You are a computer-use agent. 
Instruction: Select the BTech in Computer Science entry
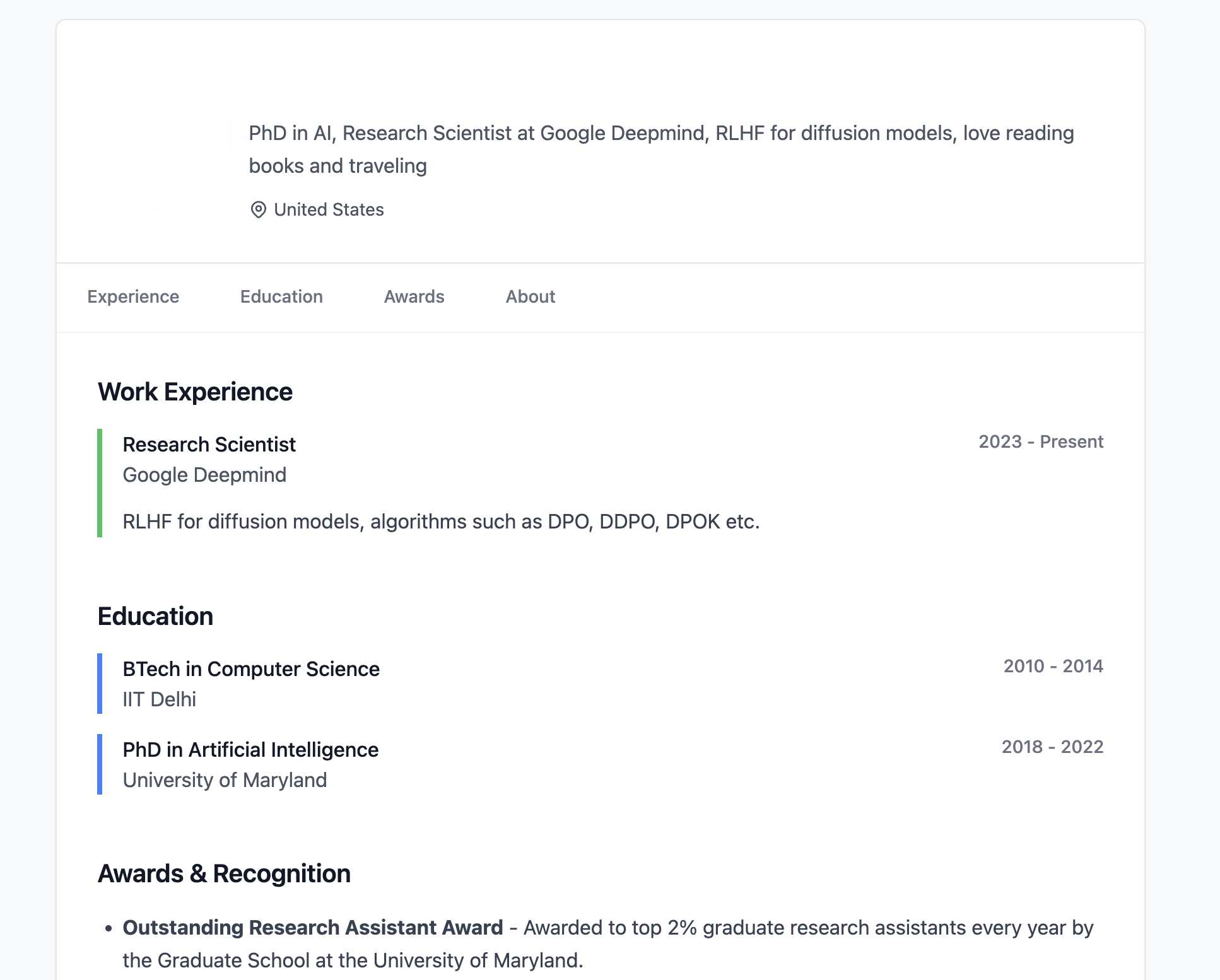pyautogui.click(x=251, y=669)
